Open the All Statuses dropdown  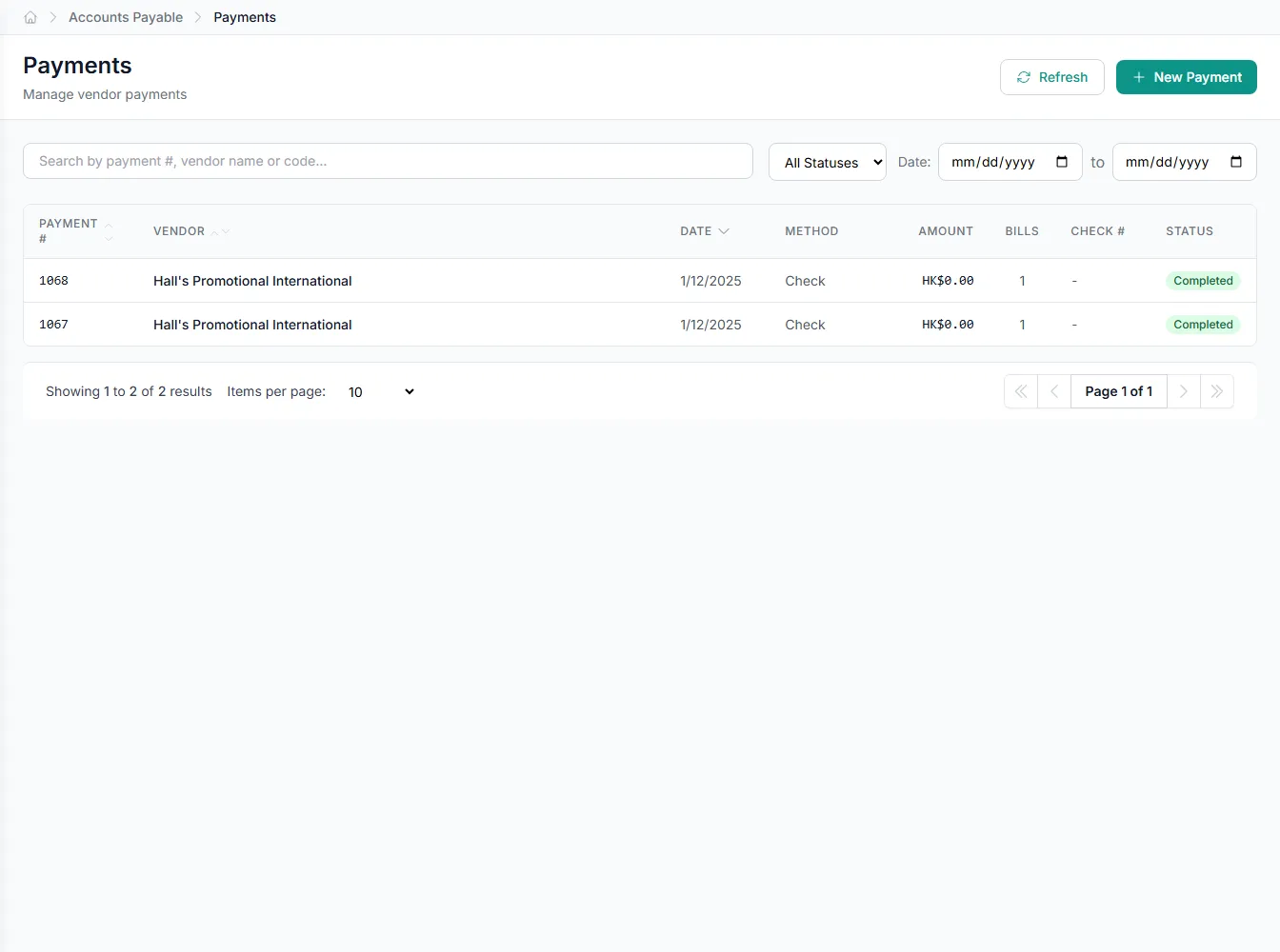click(828, 162)
